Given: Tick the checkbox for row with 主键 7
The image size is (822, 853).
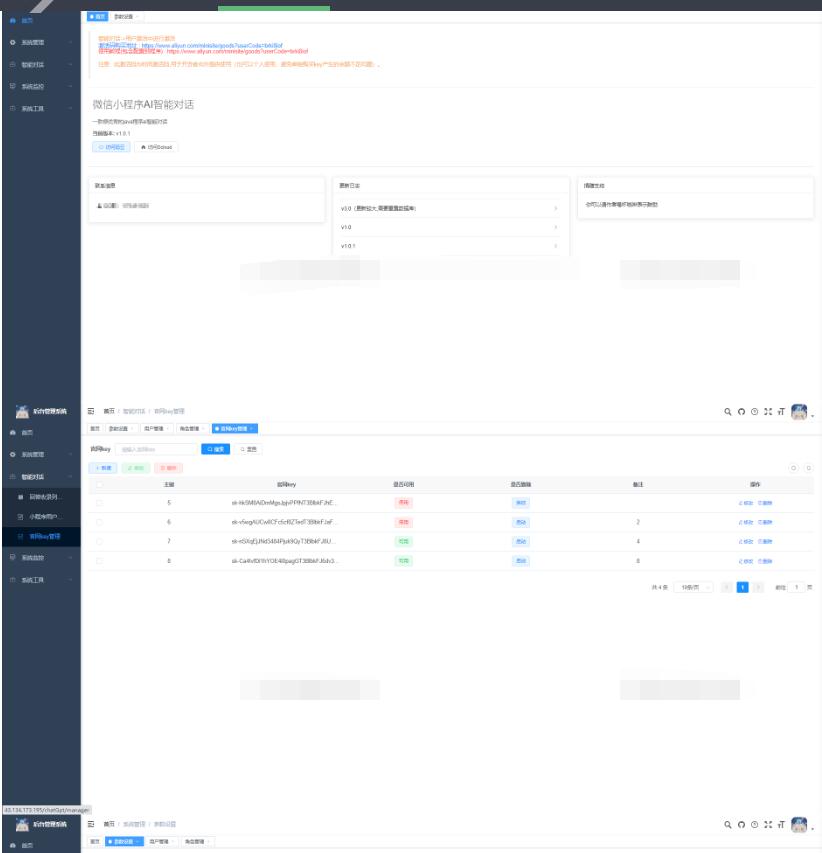Looking at the screenshot, I should [x=99, y=541].
